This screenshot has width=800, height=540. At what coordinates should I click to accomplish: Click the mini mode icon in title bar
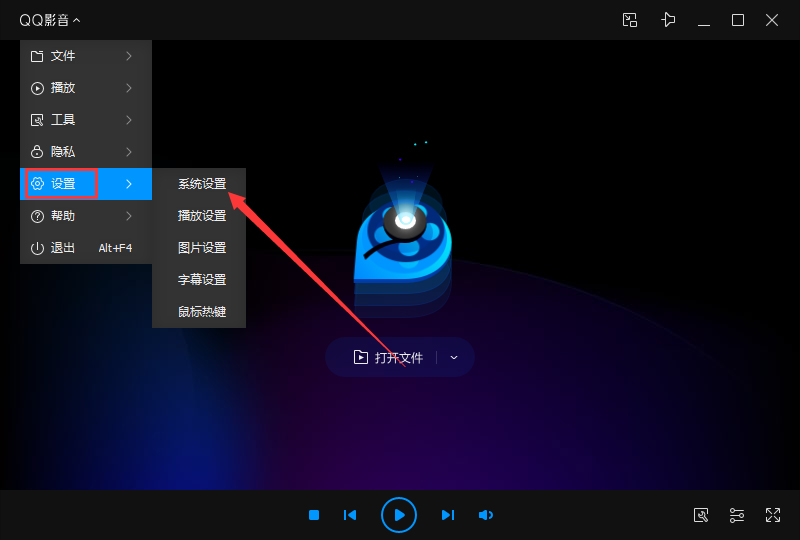(630, 20)
